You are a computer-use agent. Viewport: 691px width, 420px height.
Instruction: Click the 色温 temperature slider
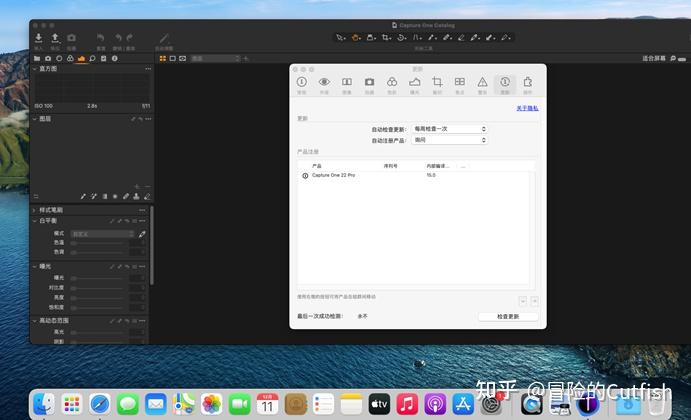(98, 243)
